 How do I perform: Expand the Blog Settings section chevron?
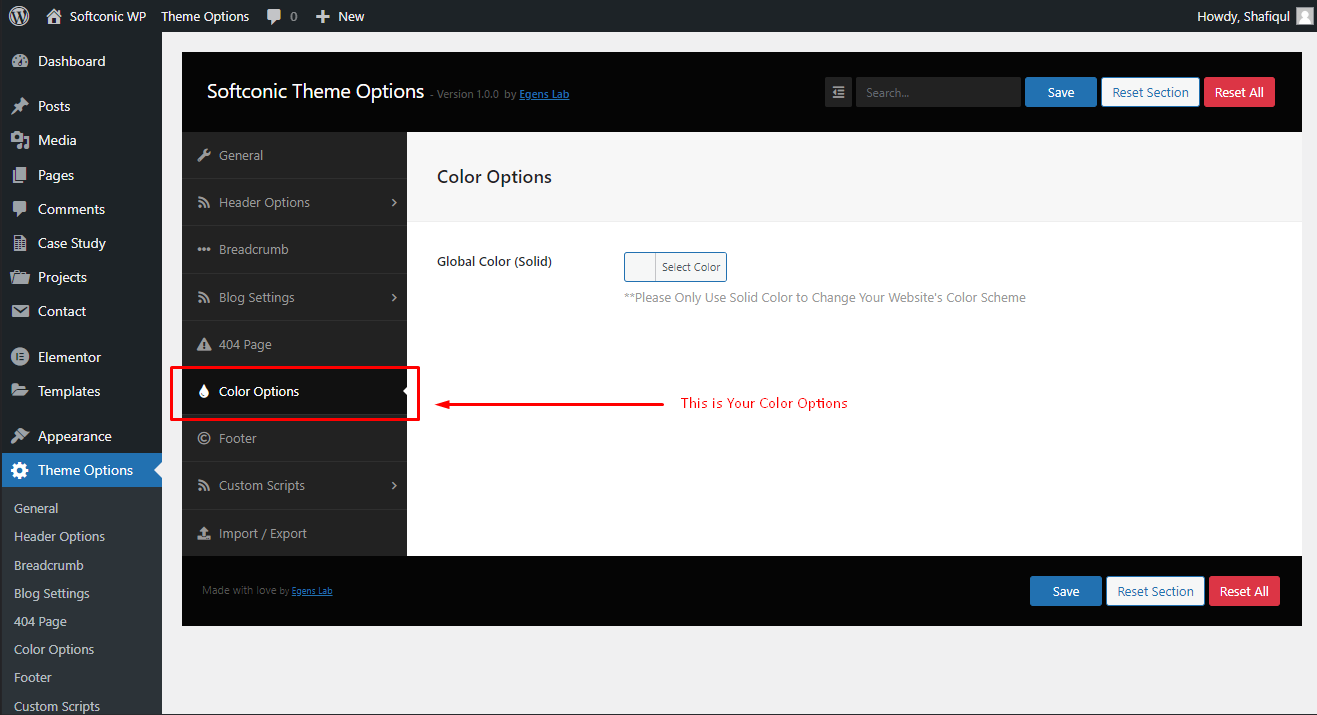[394, 297]
